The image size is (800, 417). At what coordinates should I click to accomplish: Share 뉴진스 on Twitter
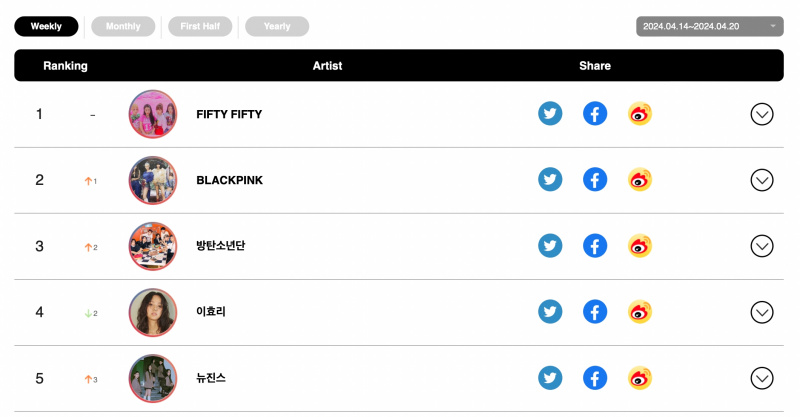tap(550, 378)
